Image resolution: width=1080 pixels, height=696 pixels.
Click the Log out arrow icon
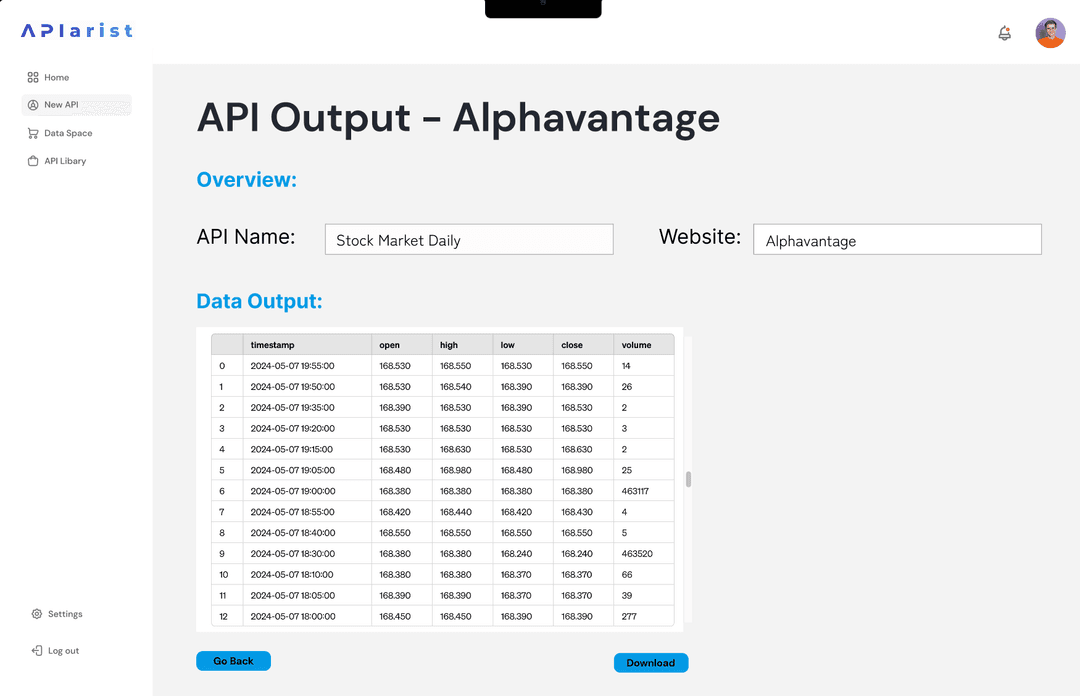pos(37,651)
